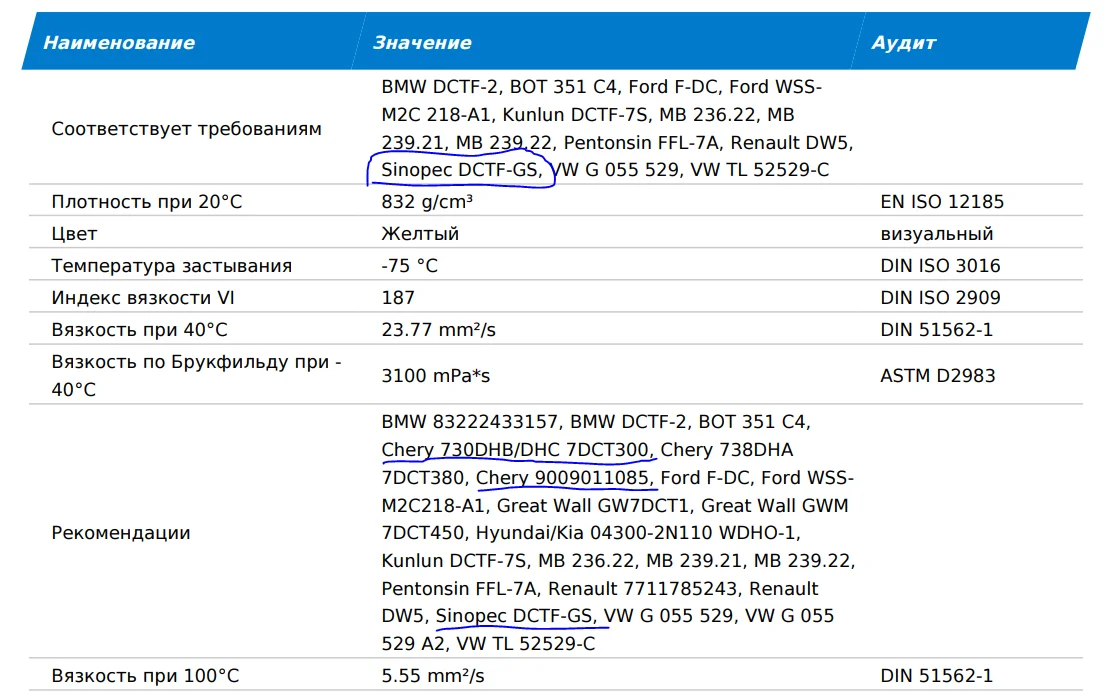Click the 'DIN ISO 2909' audit cell

tap(940, 298)
